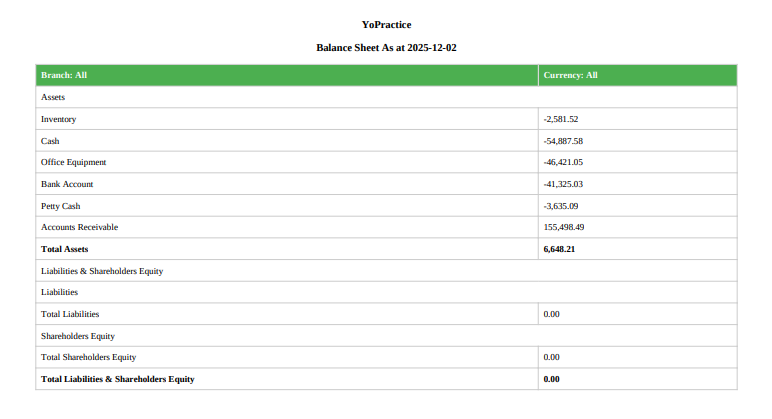Click the Total Shareholders Equity label
Screen dimensions: 772x419
[89, 357]
